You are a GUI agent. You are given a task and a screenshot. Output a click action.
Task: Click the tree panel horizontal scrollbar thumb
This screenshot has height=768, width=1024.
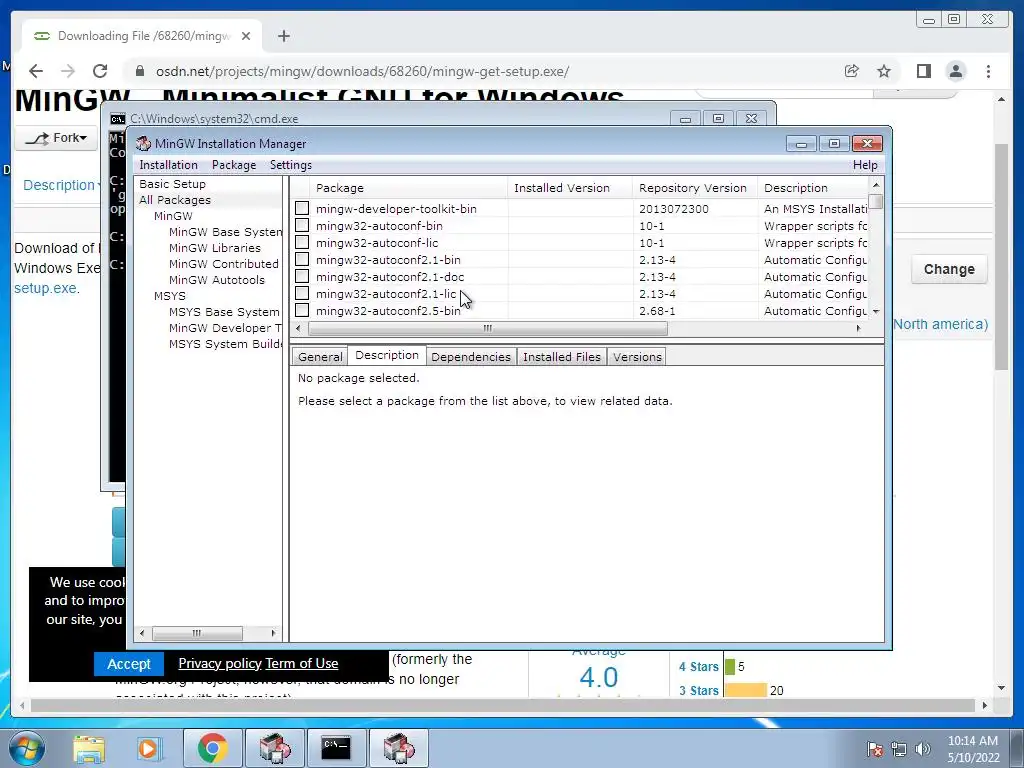point(197,633)
